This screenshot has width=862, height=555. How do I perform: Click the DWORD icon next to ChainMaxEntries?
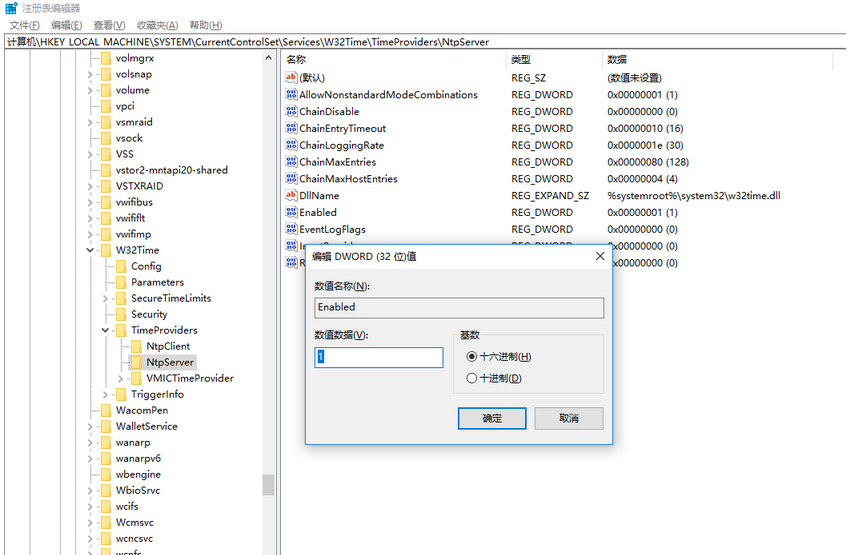pos(291,162)
